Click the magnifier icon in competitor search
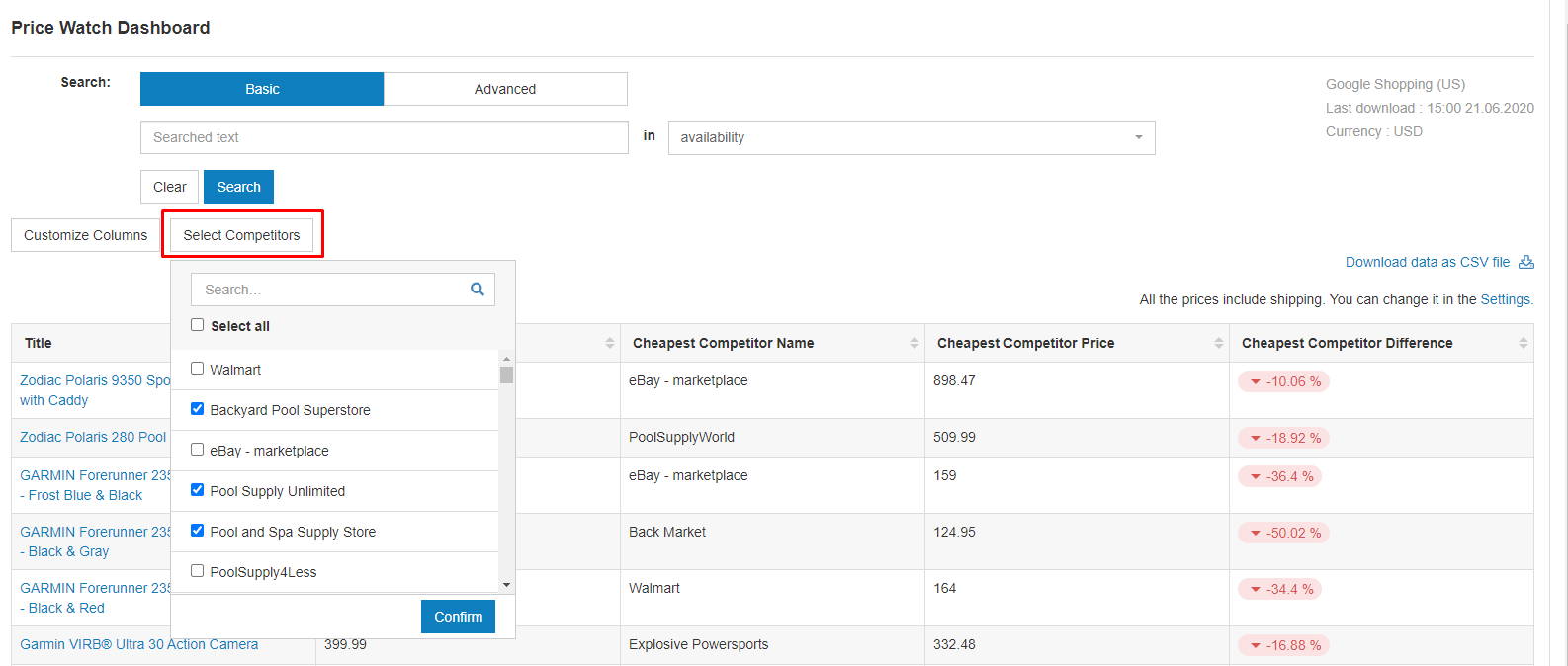1568x666 pixels. click(478, 290)
